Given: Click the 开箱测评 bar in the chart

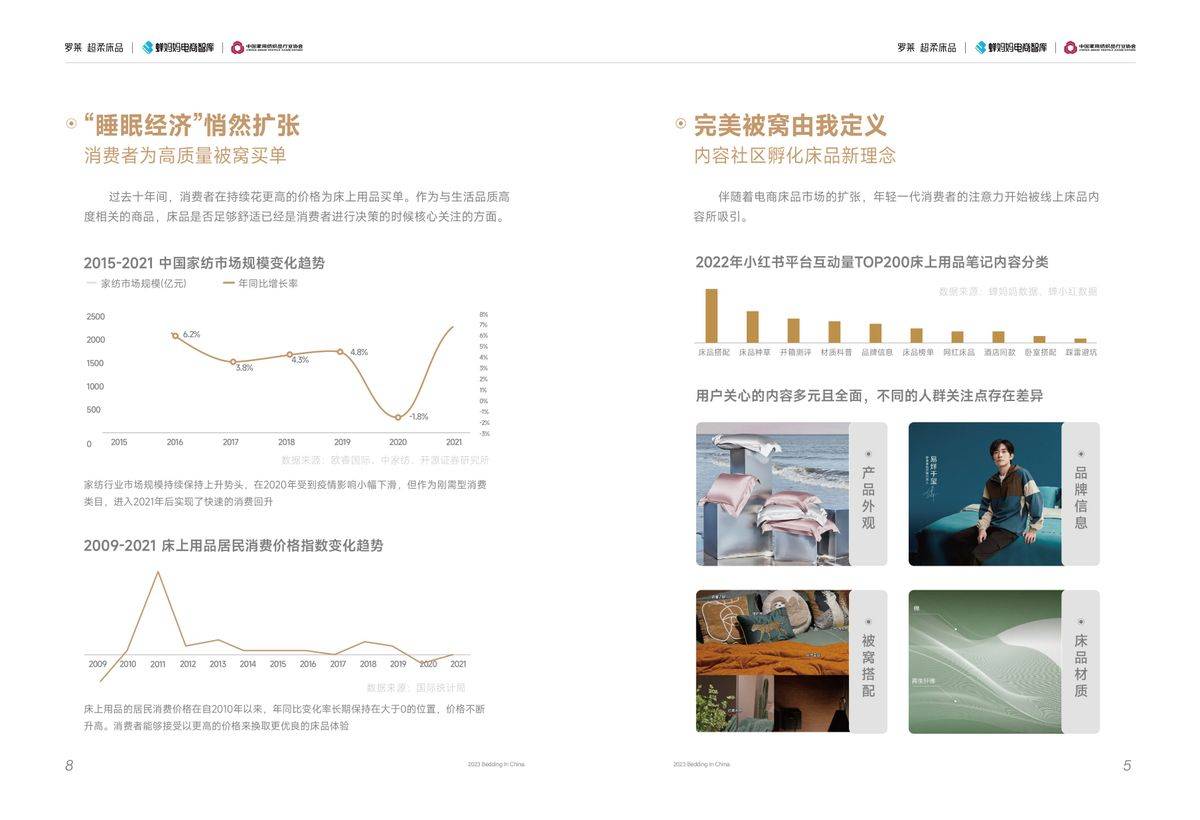Looking at the screenshot, I should [794, 331].
